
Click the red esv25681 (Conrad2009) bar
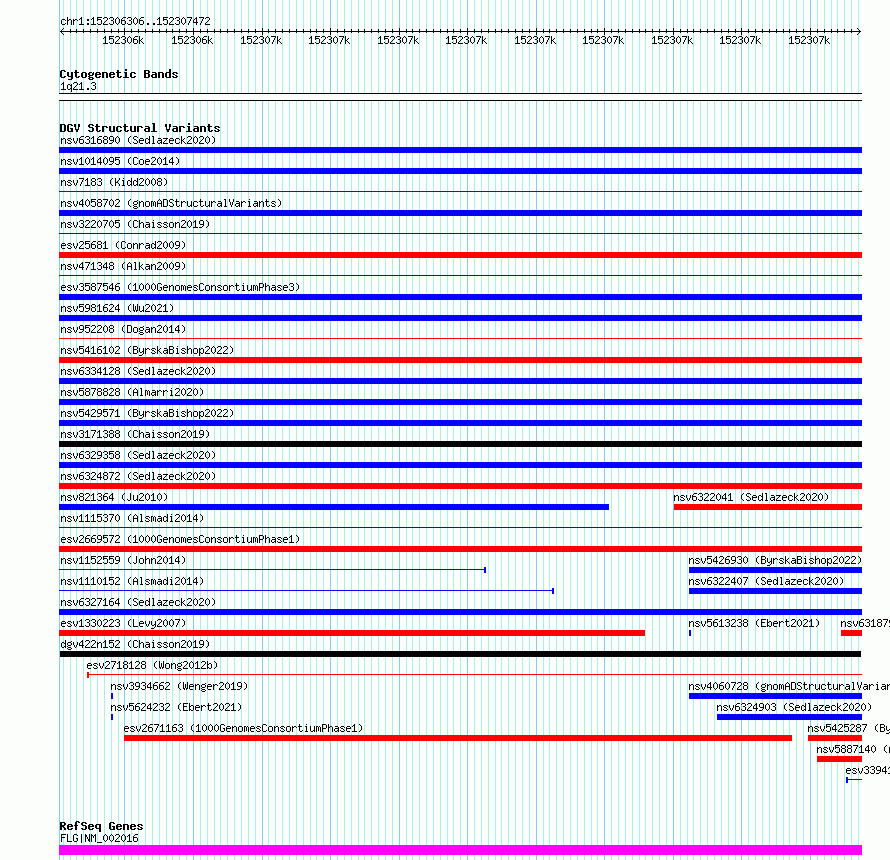click(x=460, y=255)
